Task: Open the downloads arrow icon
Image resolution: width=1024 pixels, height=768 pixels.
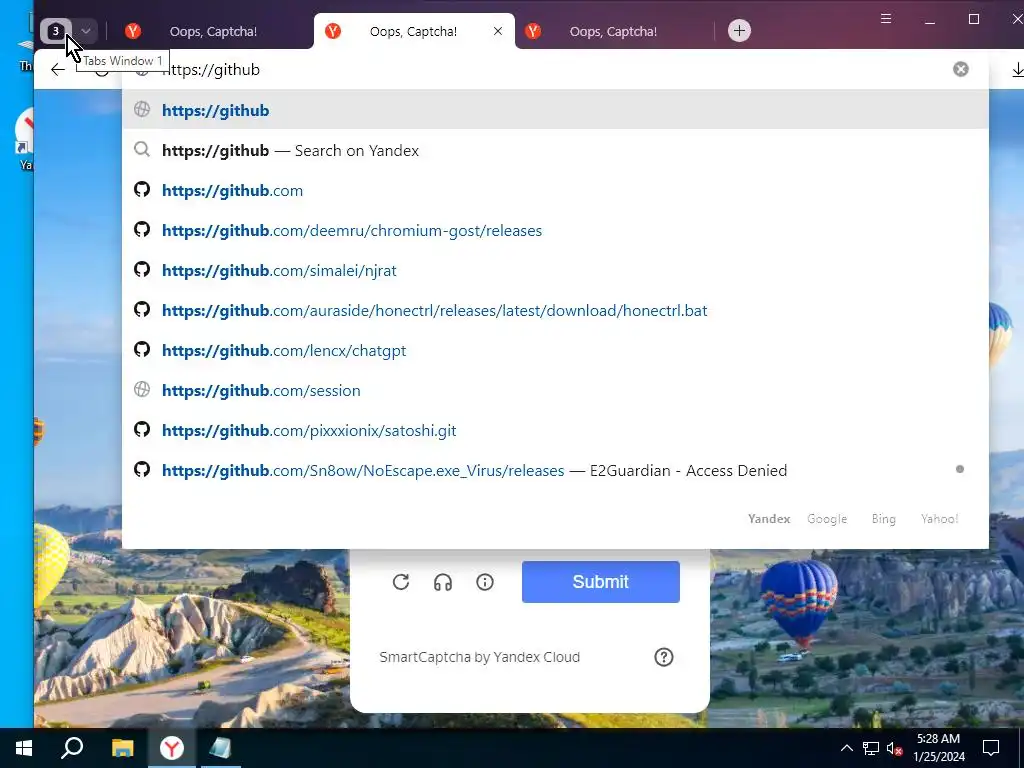Action: (1017, 69)
